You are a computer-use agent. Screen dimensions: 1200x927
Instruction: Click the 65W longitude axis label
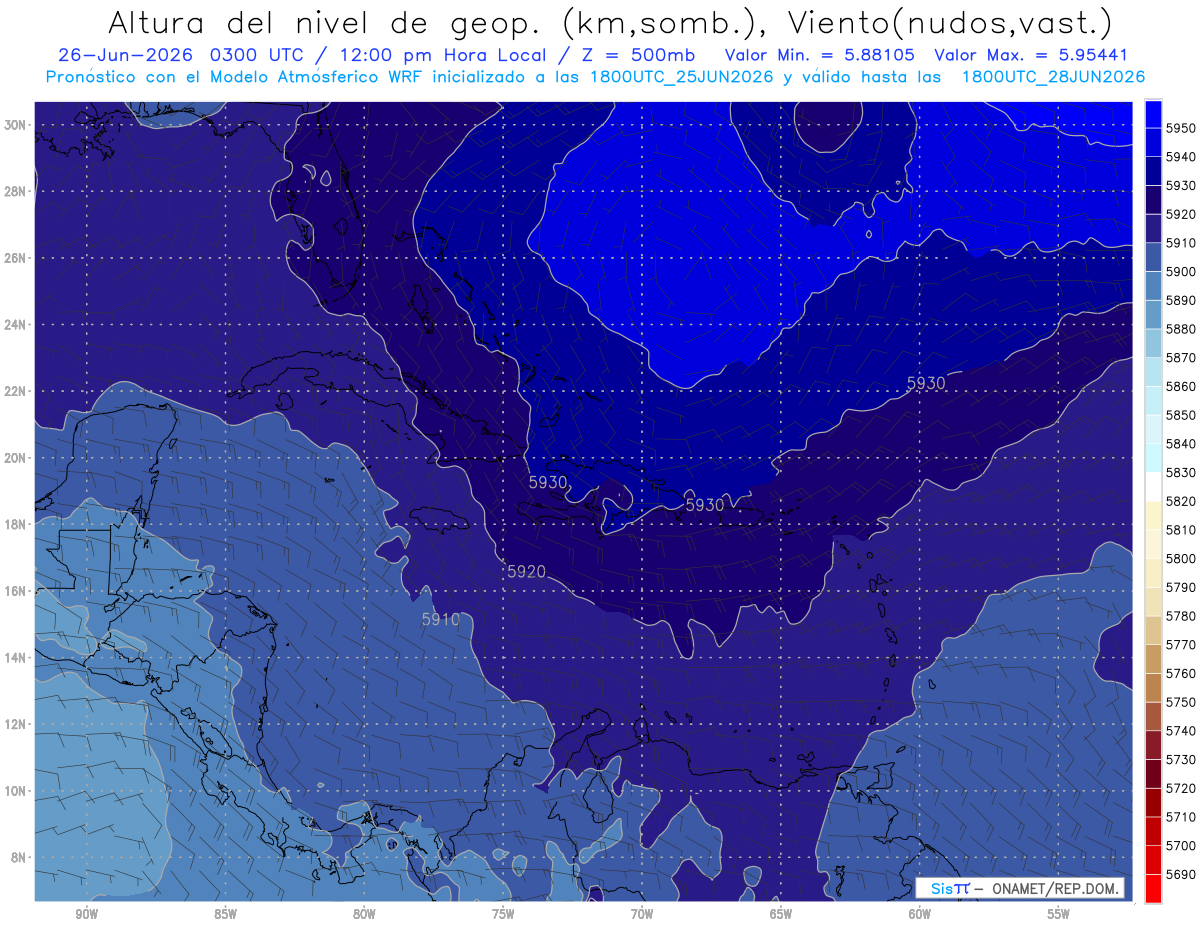(781, 914)
